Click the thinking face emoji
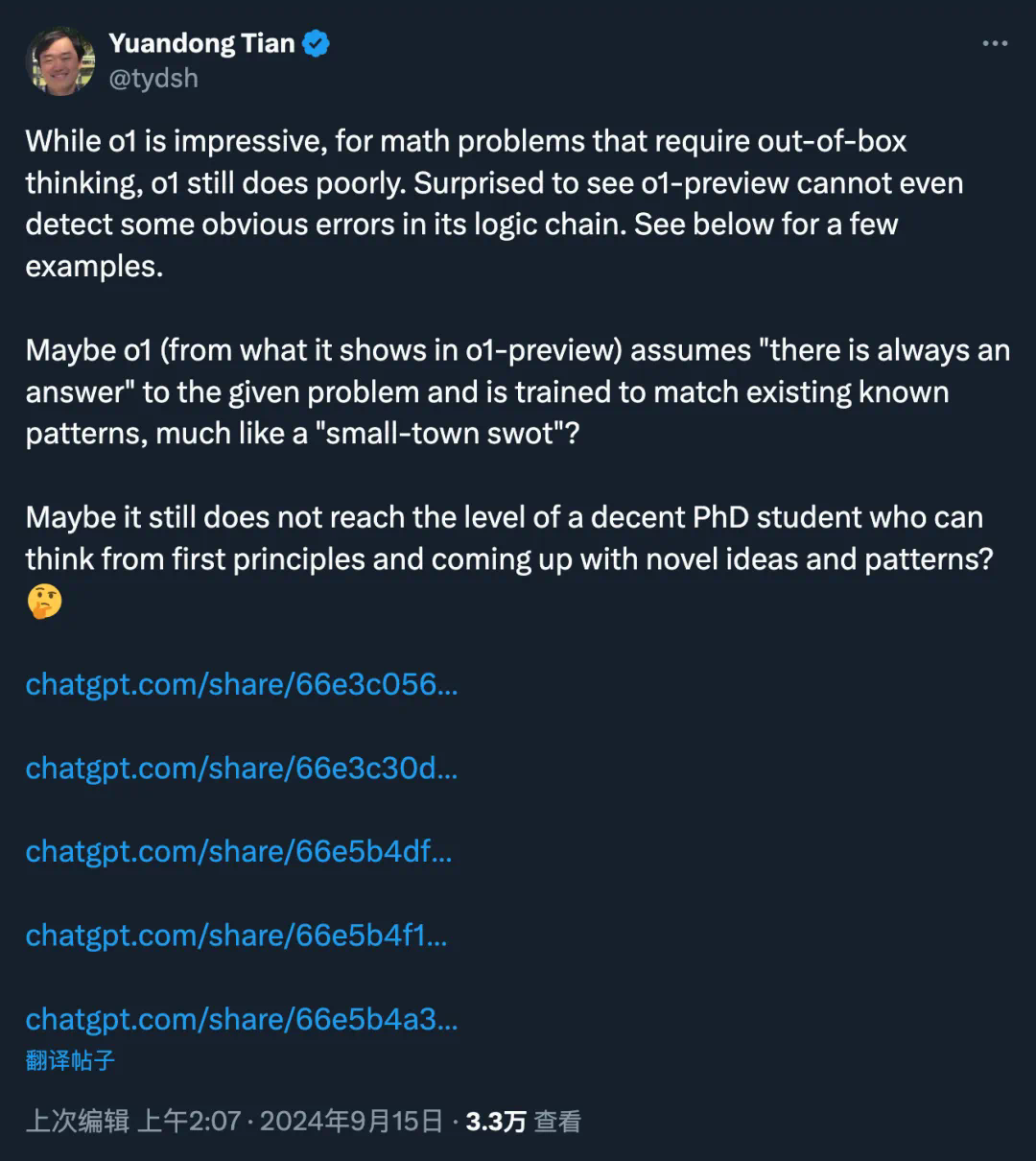 44,602
